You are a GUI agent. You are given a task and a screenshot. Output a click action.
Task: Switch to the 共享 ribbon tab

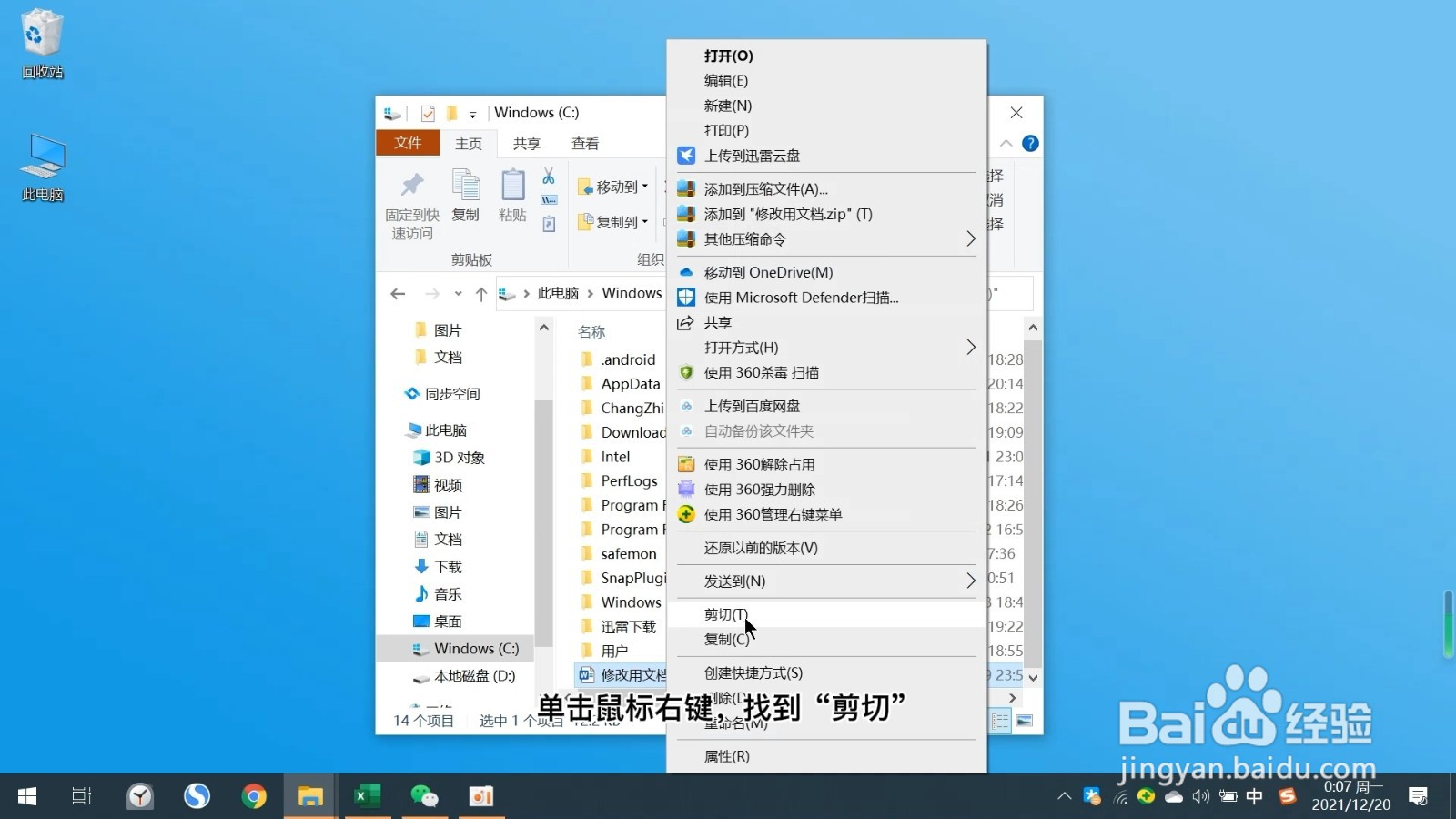click(x=527, y=144)
